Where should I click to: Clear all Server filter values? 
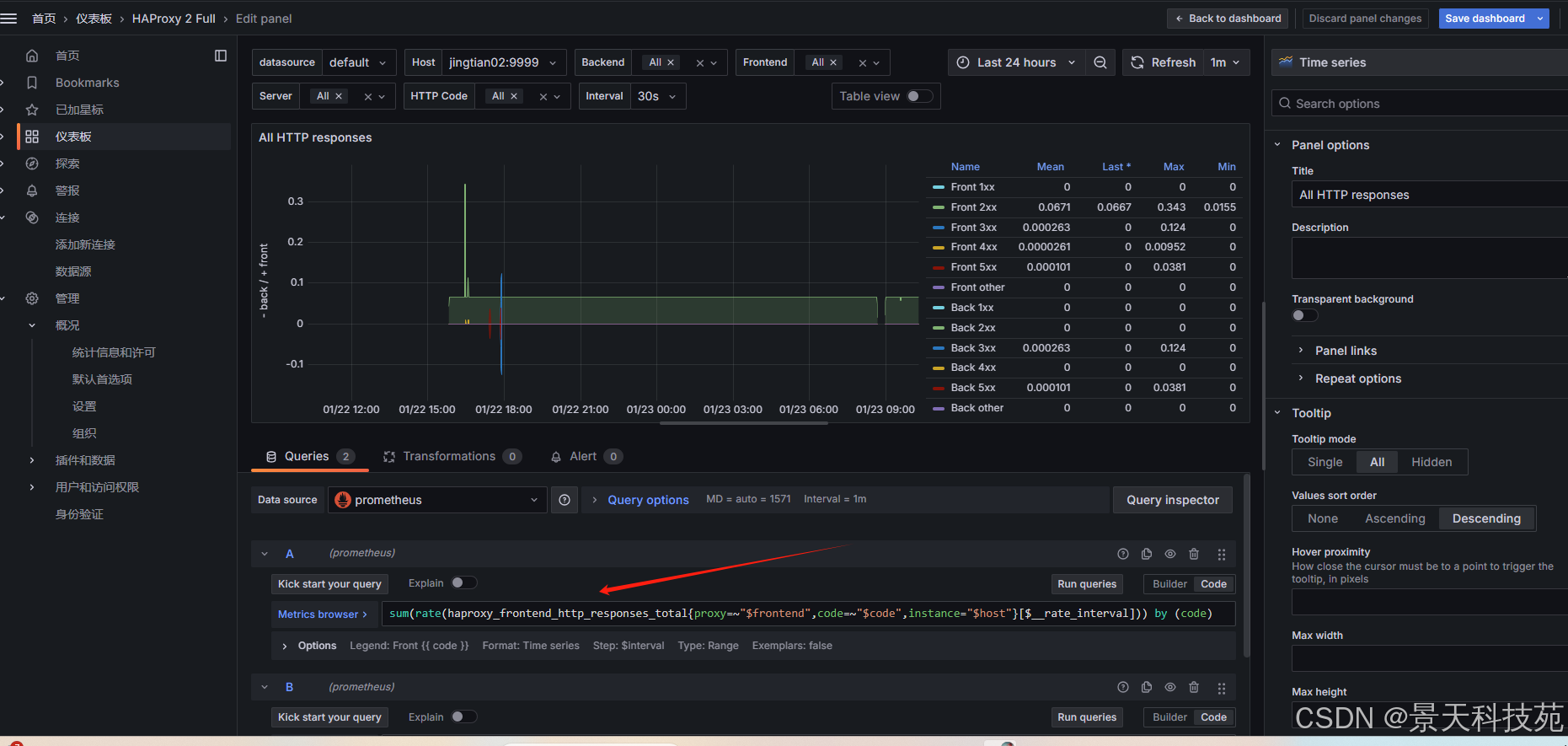tap(368, 97)
